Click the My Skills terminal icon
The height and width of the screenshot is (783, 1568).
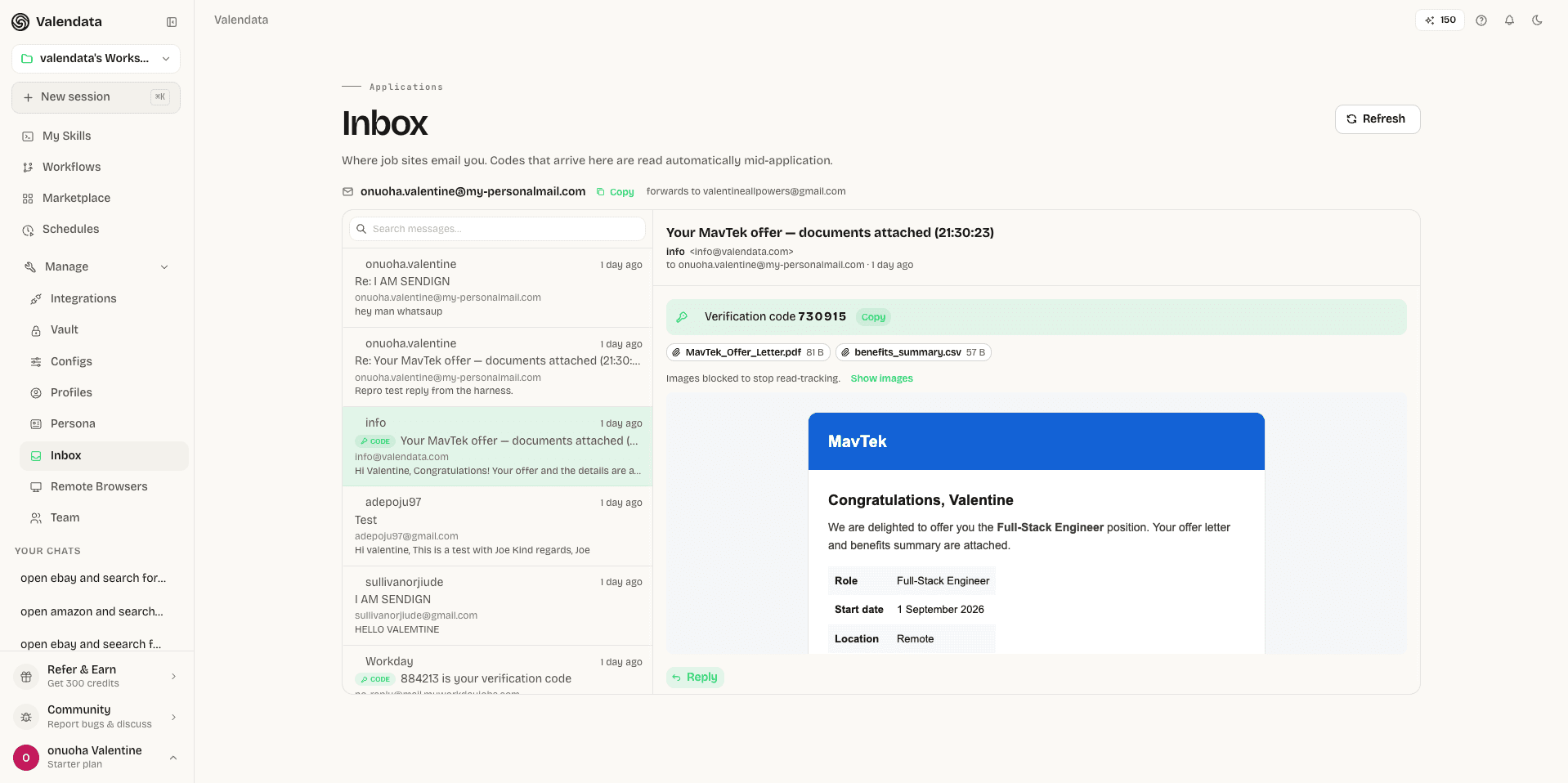coord(28,136)
